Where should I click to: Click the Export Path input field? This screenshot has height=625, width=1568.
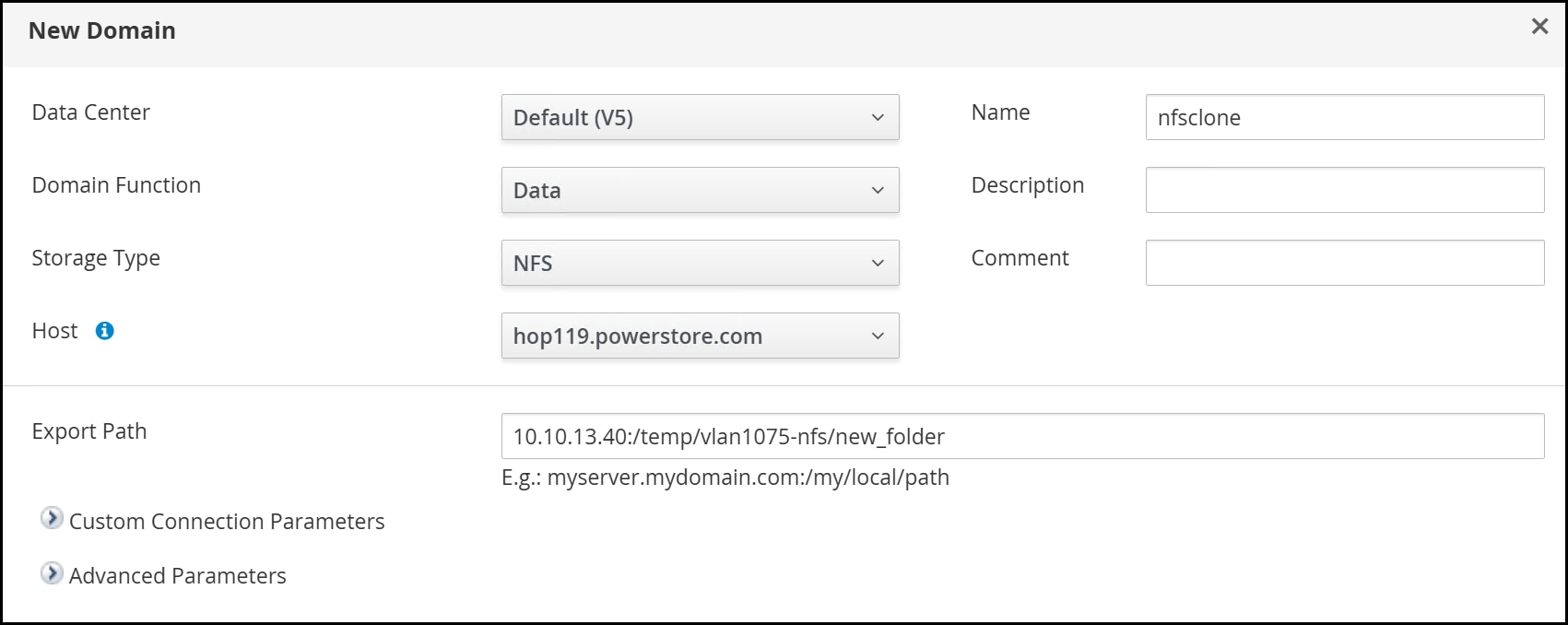pos(1023,436)
